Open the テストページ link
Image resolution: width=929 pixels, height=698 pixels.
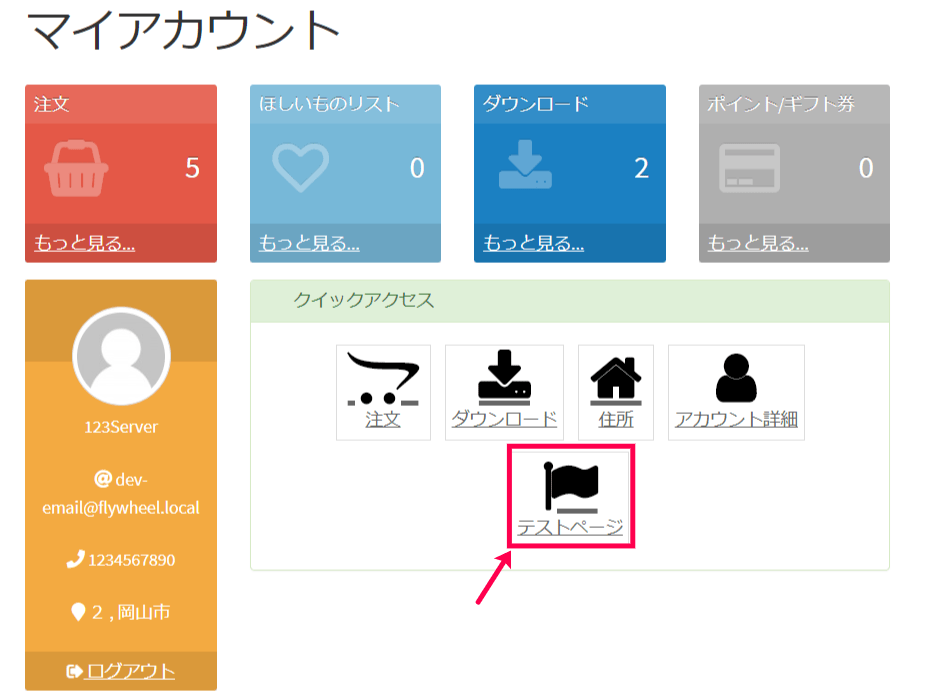(x=571, y=527)
